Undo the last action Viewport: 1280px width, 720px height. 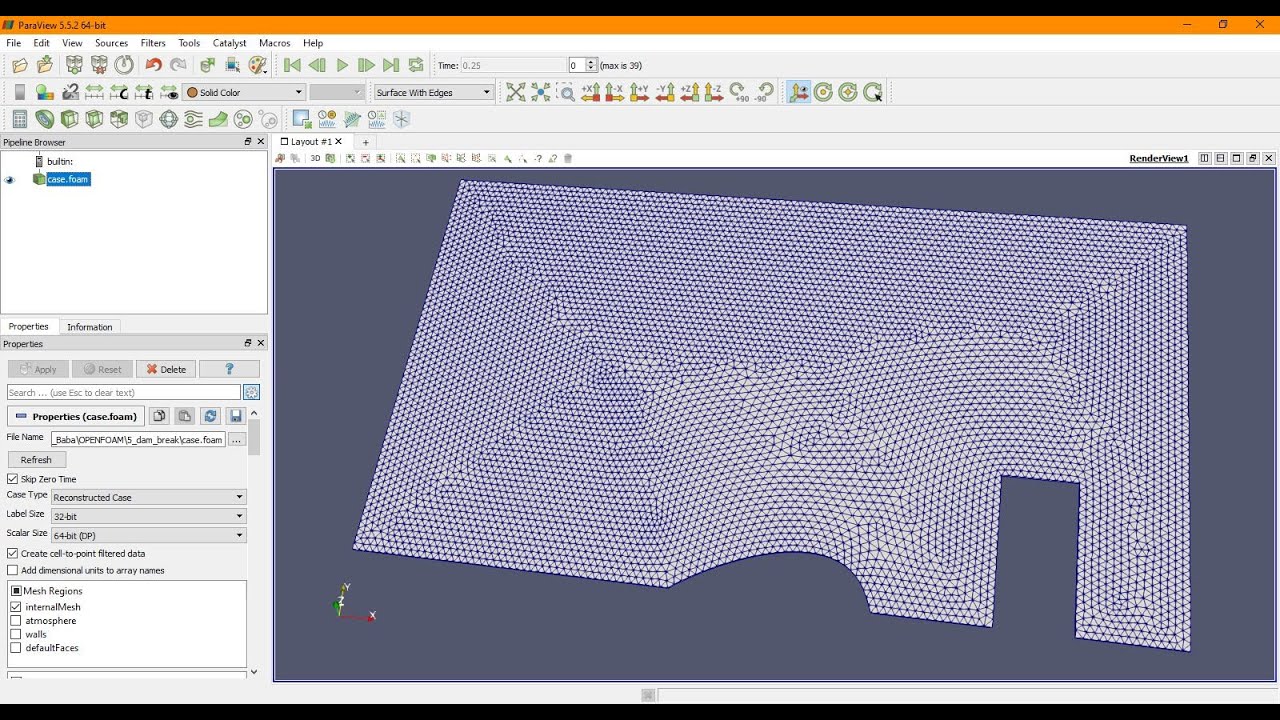153,65
